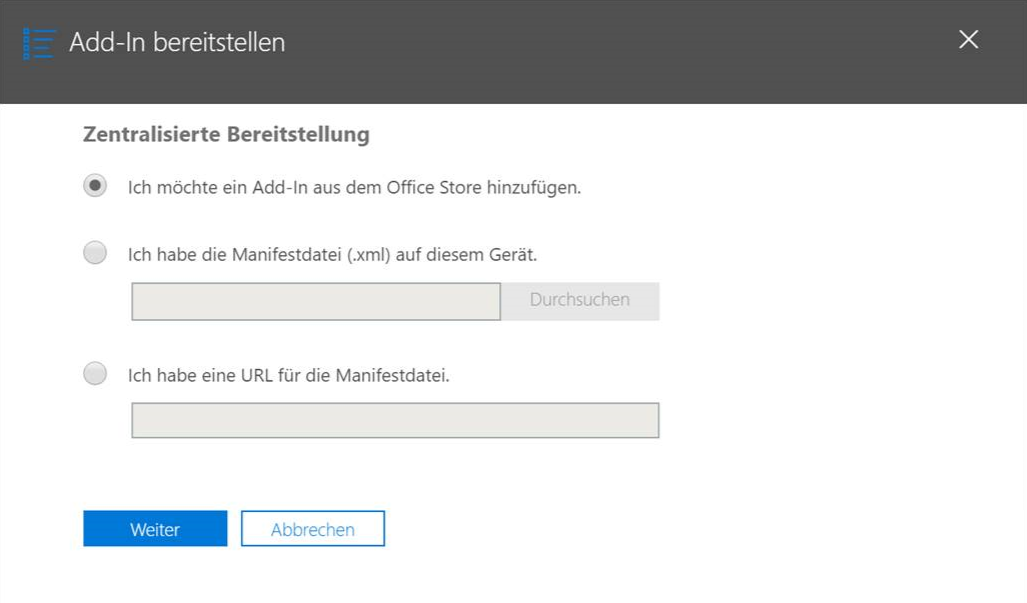1027x603 pixels.
Task: Select the Office Store radio button
Action: coord(94,184)
